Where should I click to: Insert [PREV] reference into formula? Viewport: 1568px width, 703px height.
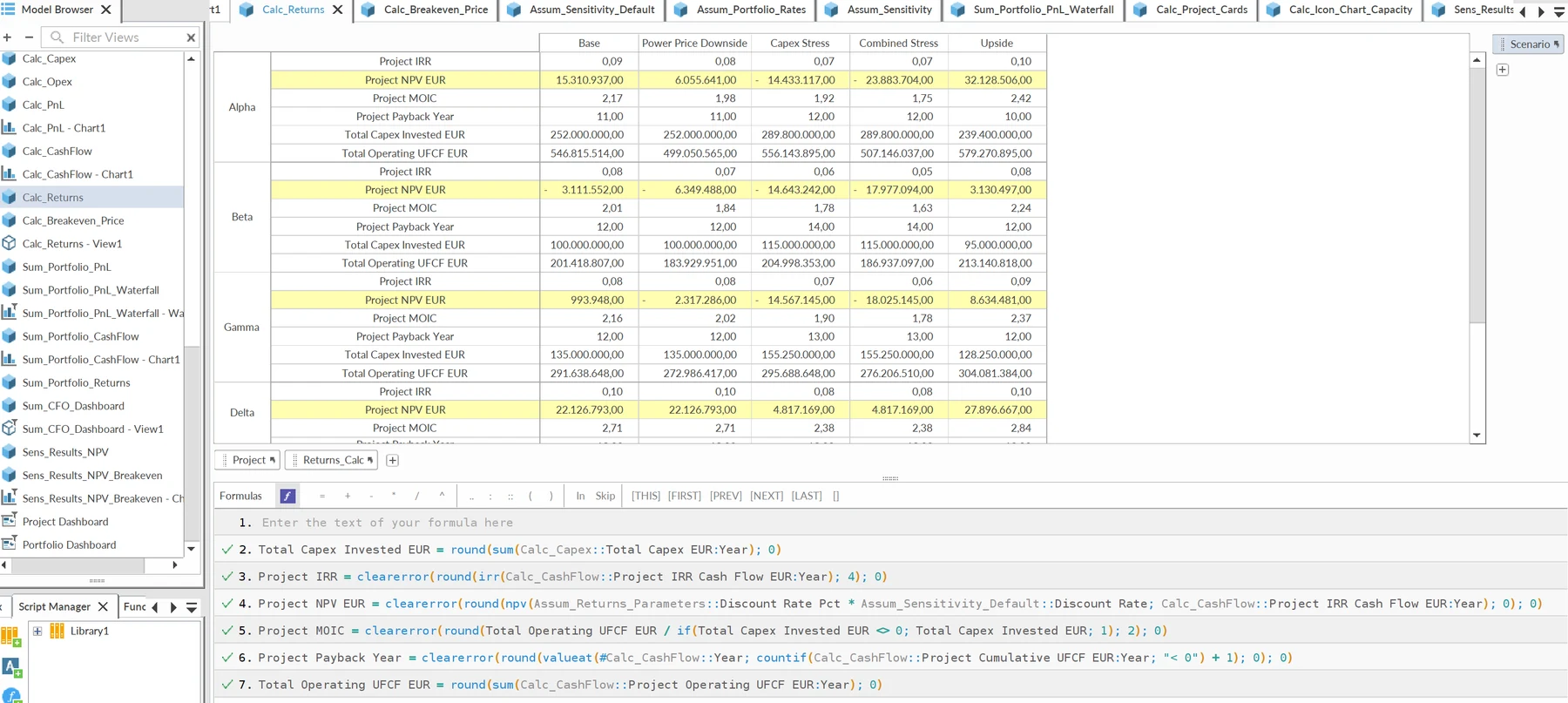(x=726, y=496)
